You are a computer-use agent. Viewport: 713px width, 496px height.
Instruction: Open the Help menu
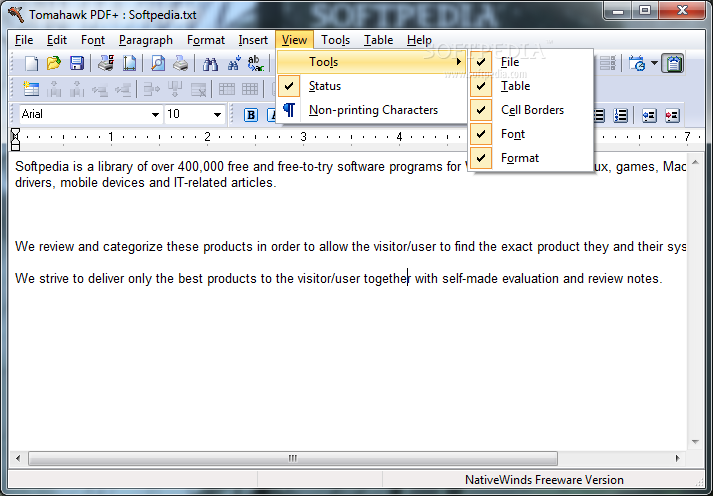click(419, 40)
